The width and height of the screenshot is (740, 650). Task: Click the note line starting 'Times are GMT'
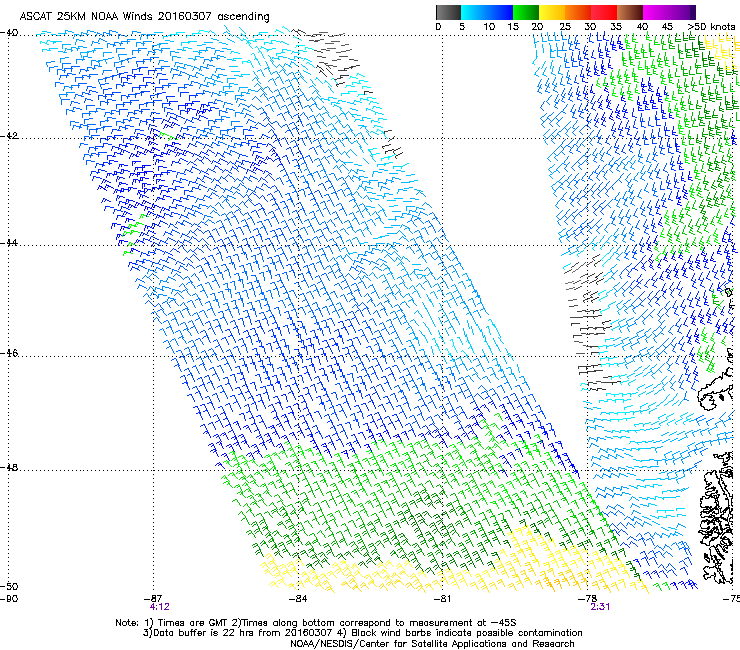click(x=316, y=623)
